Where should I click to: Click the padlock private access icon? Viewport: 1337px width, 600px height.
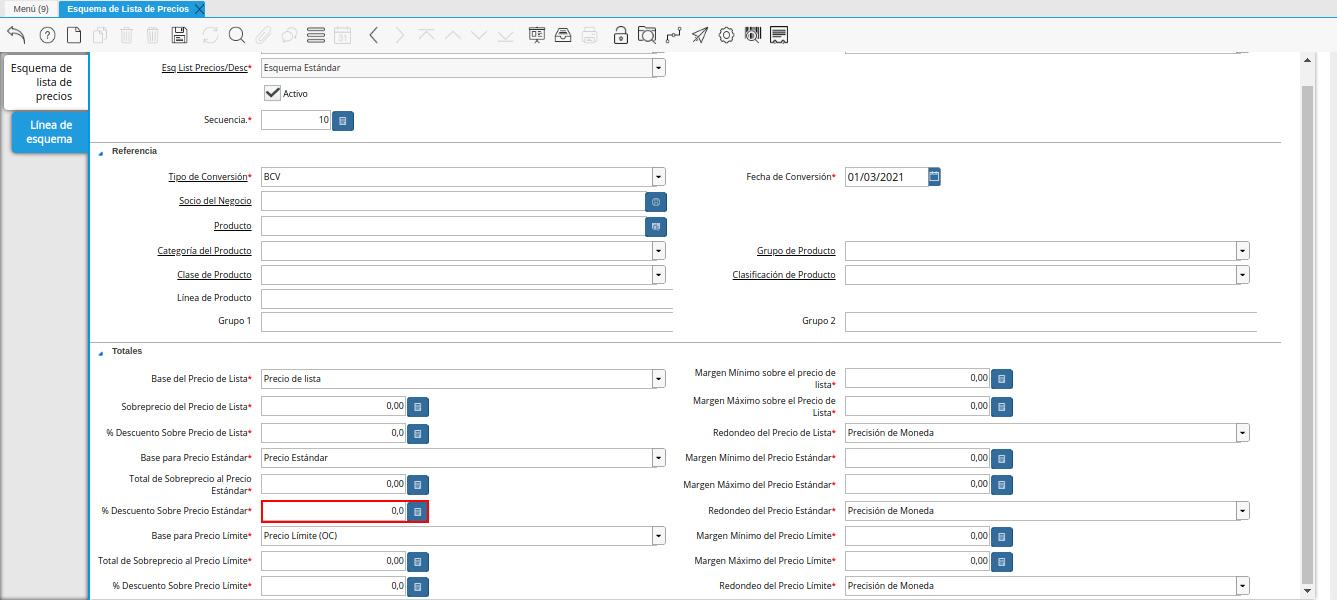621,35
